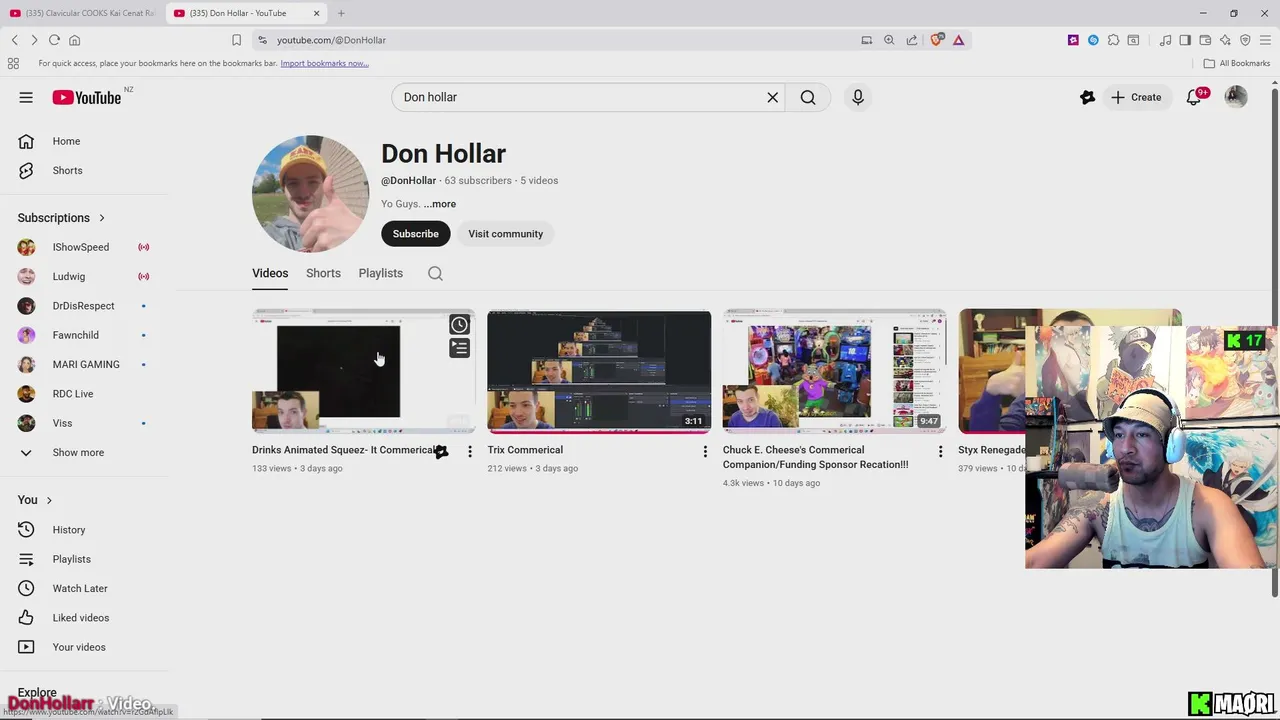Open options menu for Drinks Animated video
The width and height of the screenshot is (1280, 720).
[x=469, y=452]
